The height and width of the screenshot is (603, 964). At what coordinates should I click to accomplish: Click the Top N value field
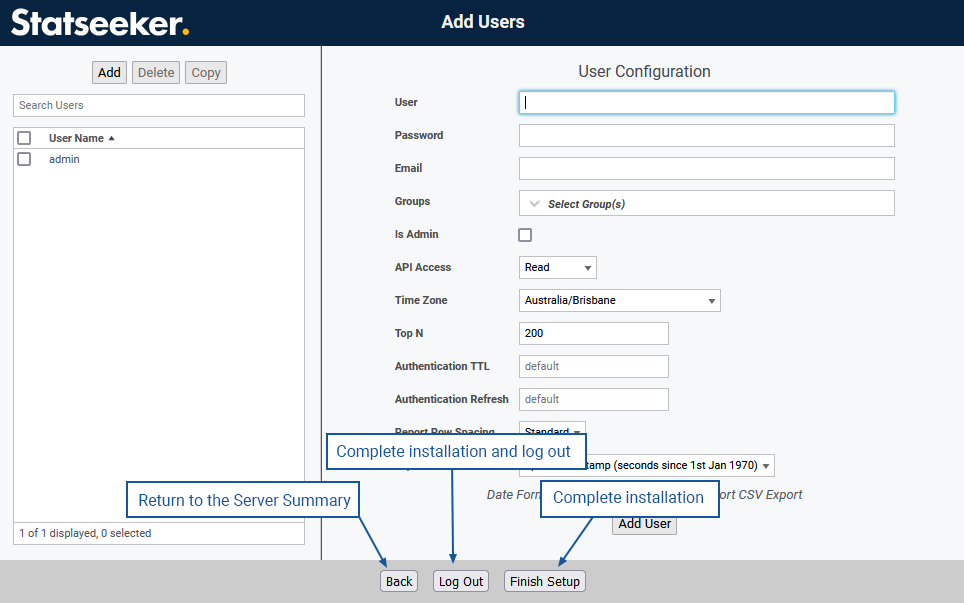pyautogui.click(x=593, y=333)
